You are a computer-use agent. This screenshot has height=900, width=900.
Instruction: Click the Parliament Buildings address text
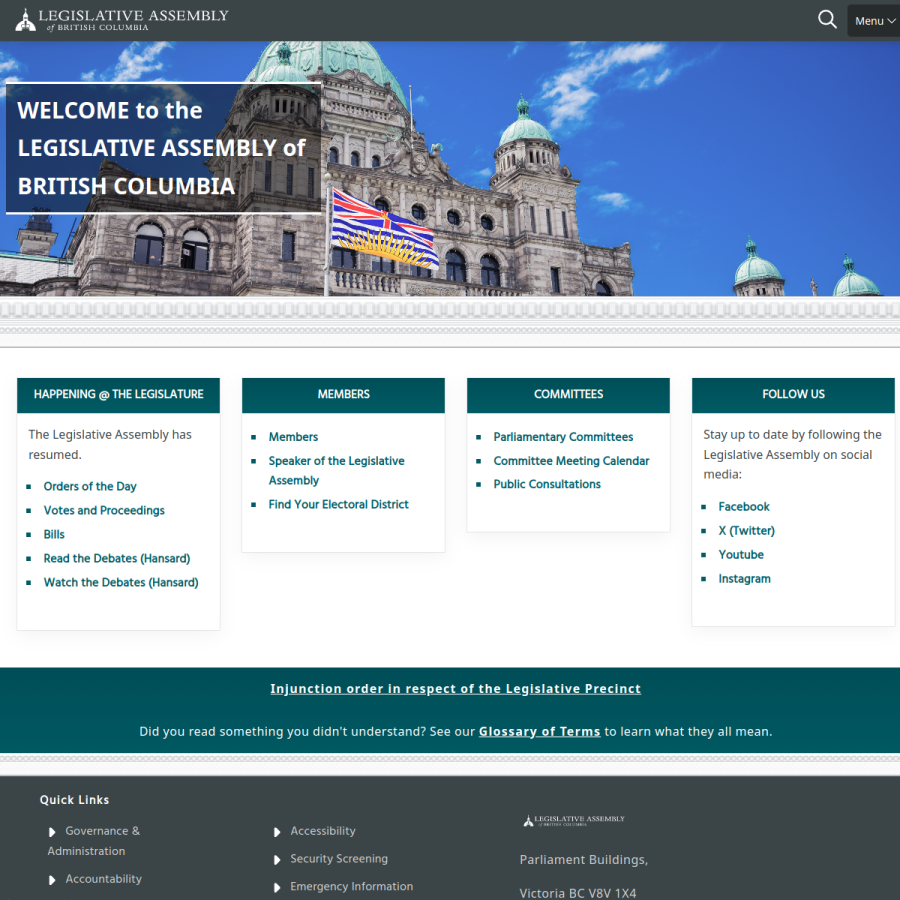pyautogui.click(x=583, y=860)
